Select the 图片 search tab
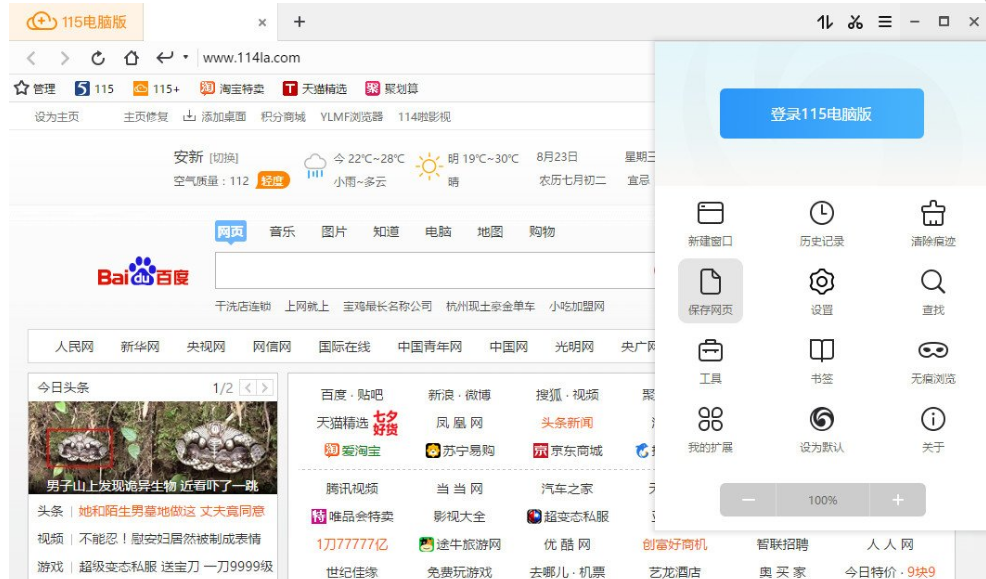Screen dimensions: 986x579 334,231
